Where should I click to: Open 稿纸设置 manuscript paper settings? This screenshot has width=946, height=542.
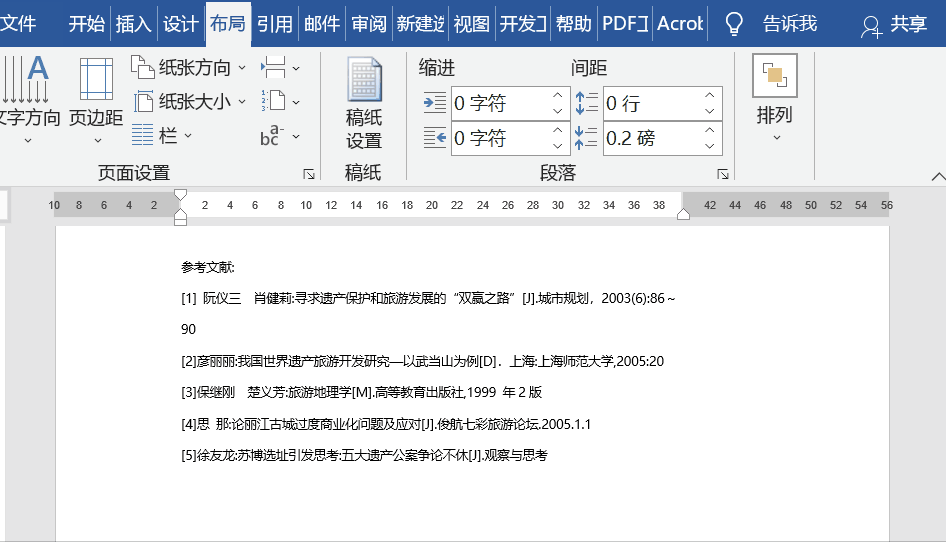[364, 103]
